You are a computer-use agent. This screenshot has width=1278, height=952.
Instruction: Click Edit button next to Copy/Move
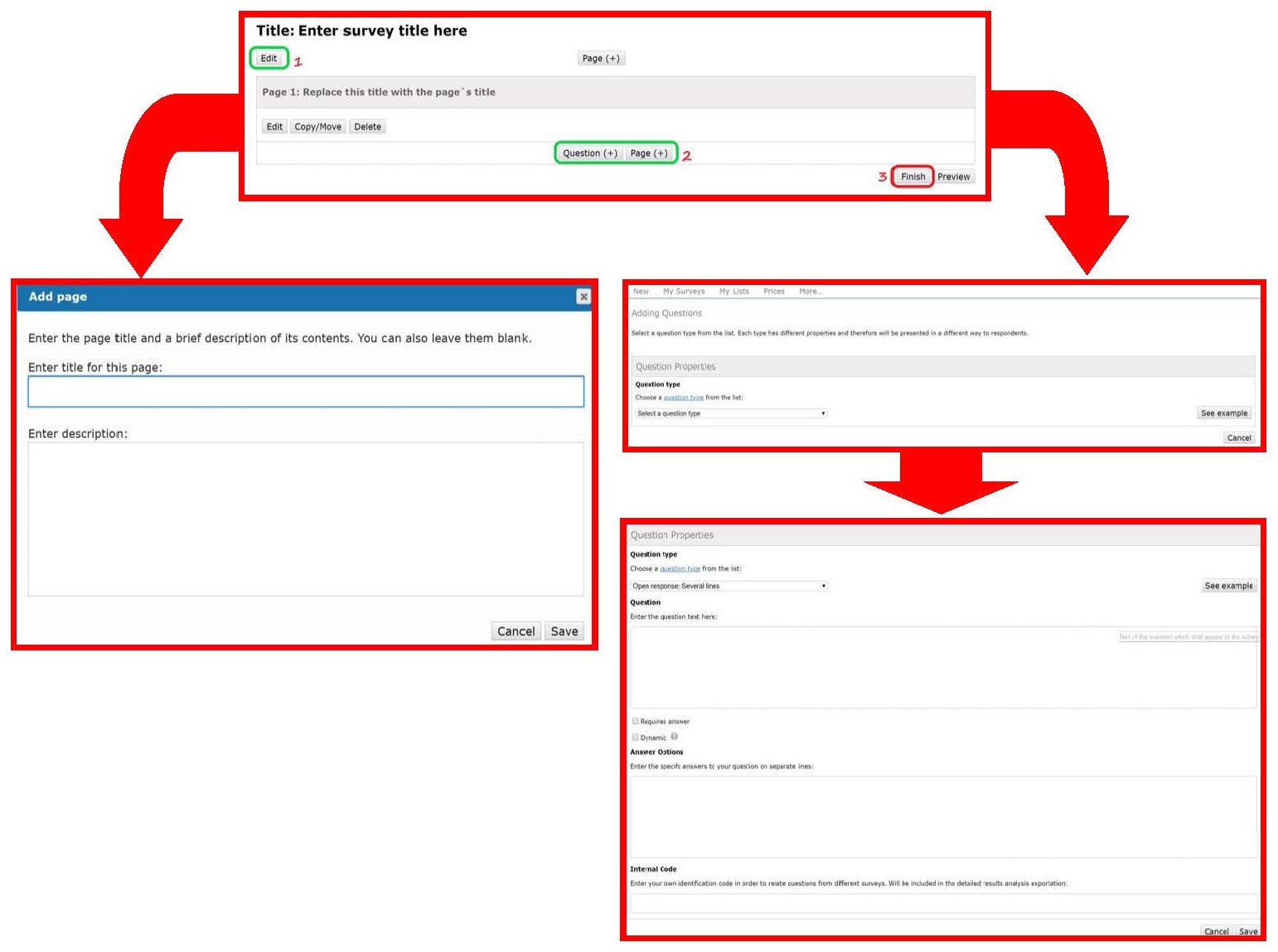point(274,127)
